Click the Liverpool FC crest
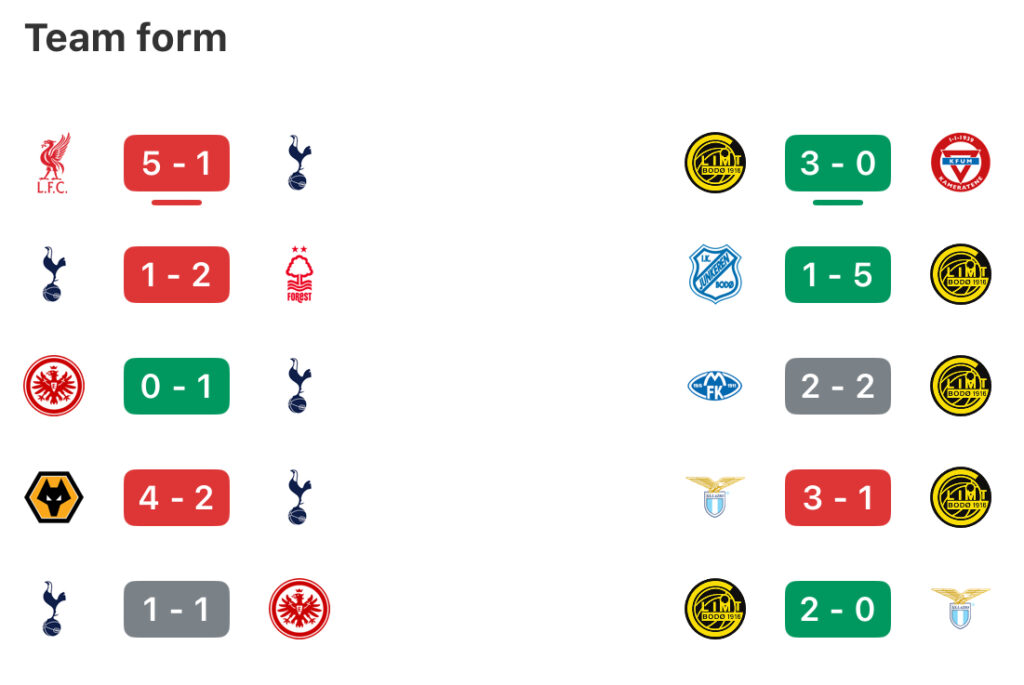Viewport: 1024px width, 685px height. click(x=54, y=163)
